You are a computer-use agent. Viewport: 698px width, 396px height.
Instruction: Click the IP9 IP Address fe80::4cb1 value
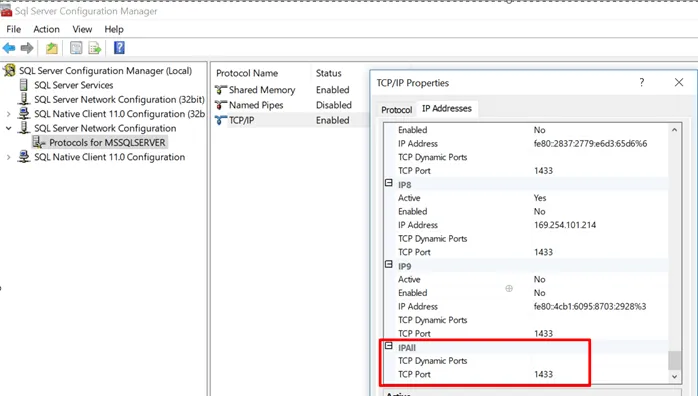[590, 306]
